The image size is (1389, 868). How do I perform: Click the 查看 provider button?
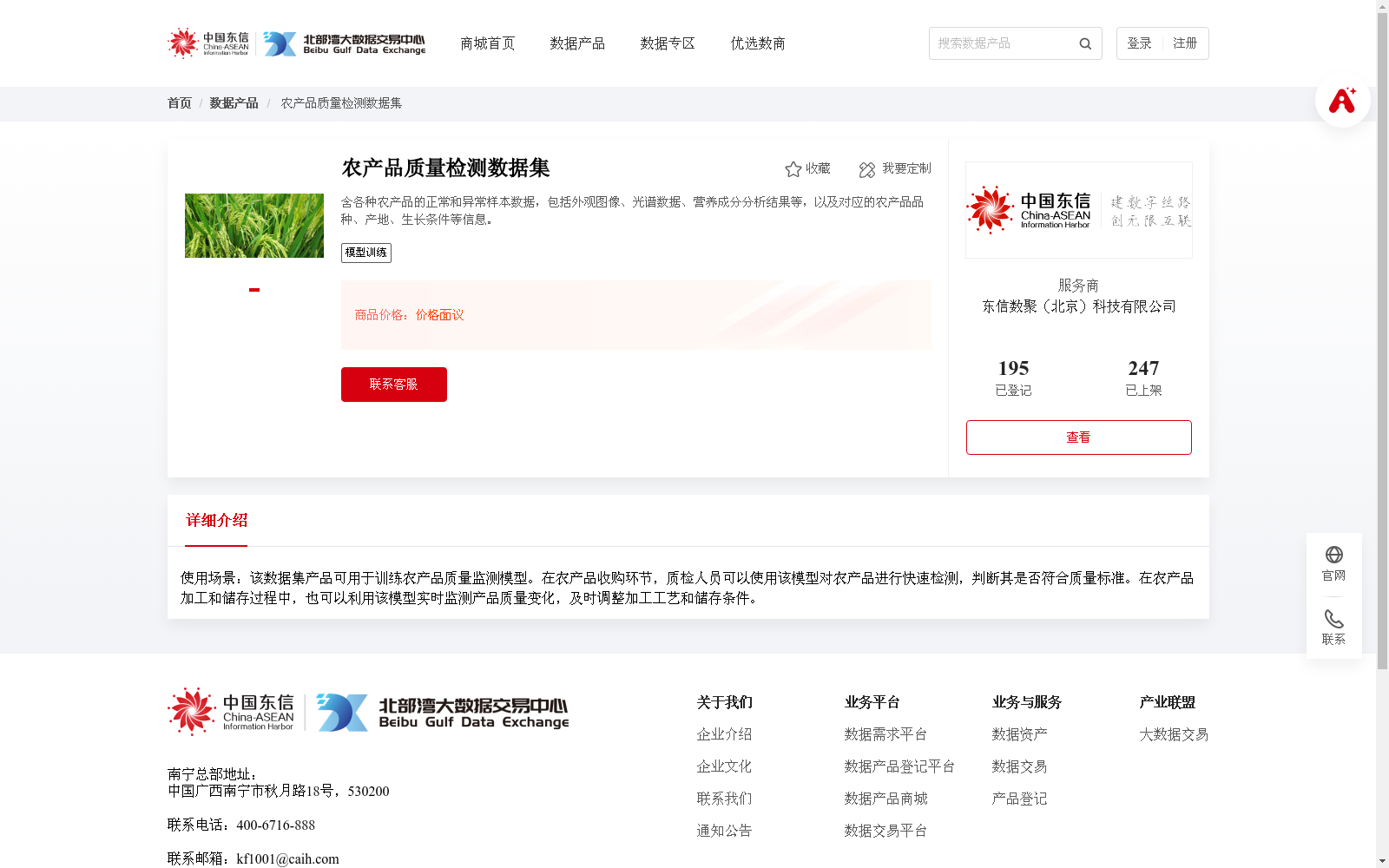pyautogui.click(x=1079, y=437)
